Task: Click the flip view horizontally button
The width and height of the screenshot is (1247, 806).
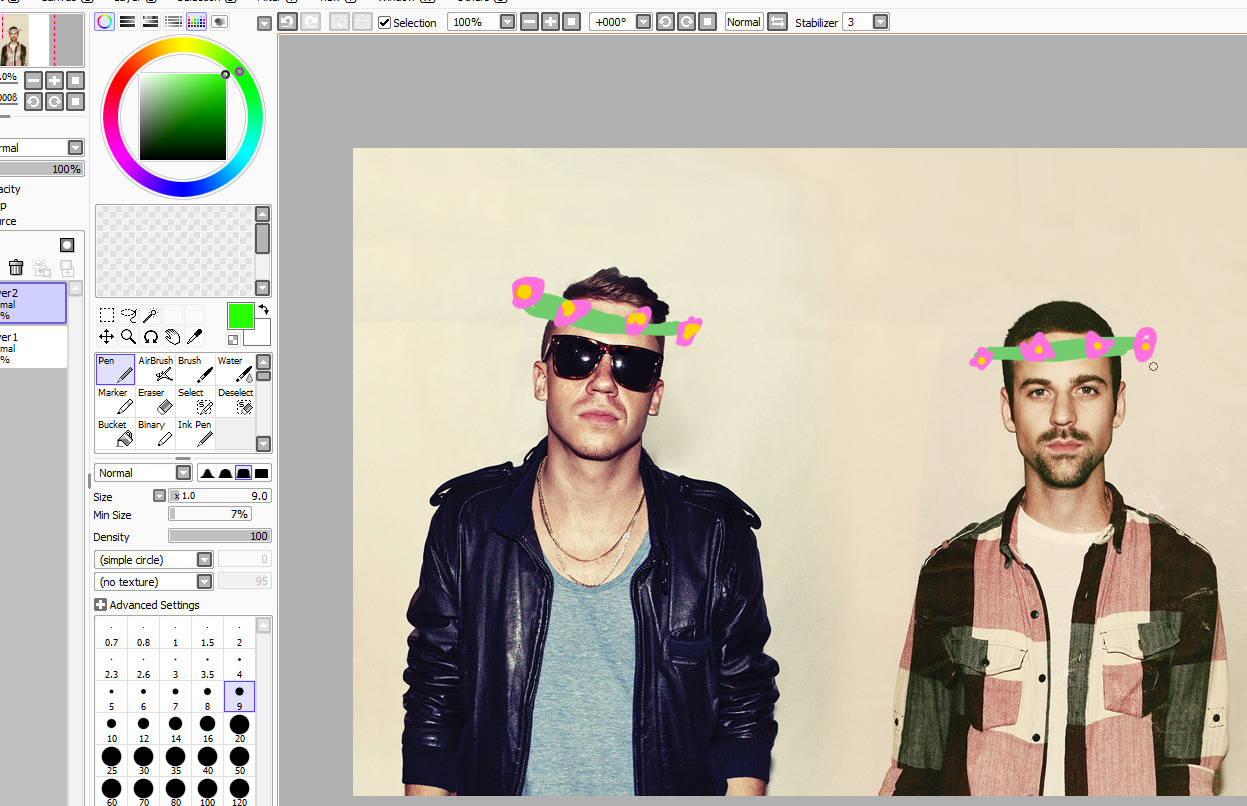Action: click(x=777, y=22)
